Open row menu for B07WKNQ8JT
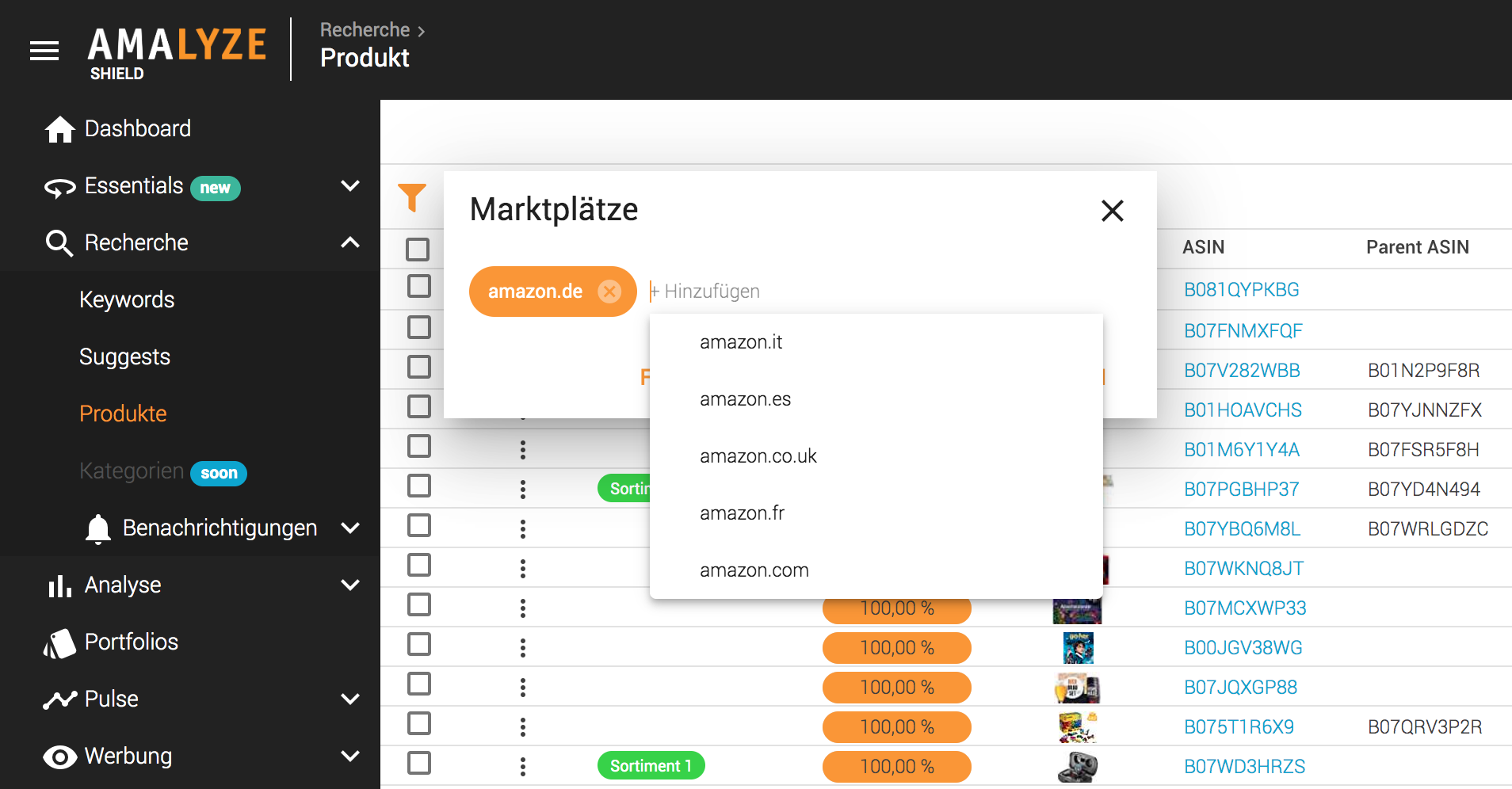 (x=523, y=569)
